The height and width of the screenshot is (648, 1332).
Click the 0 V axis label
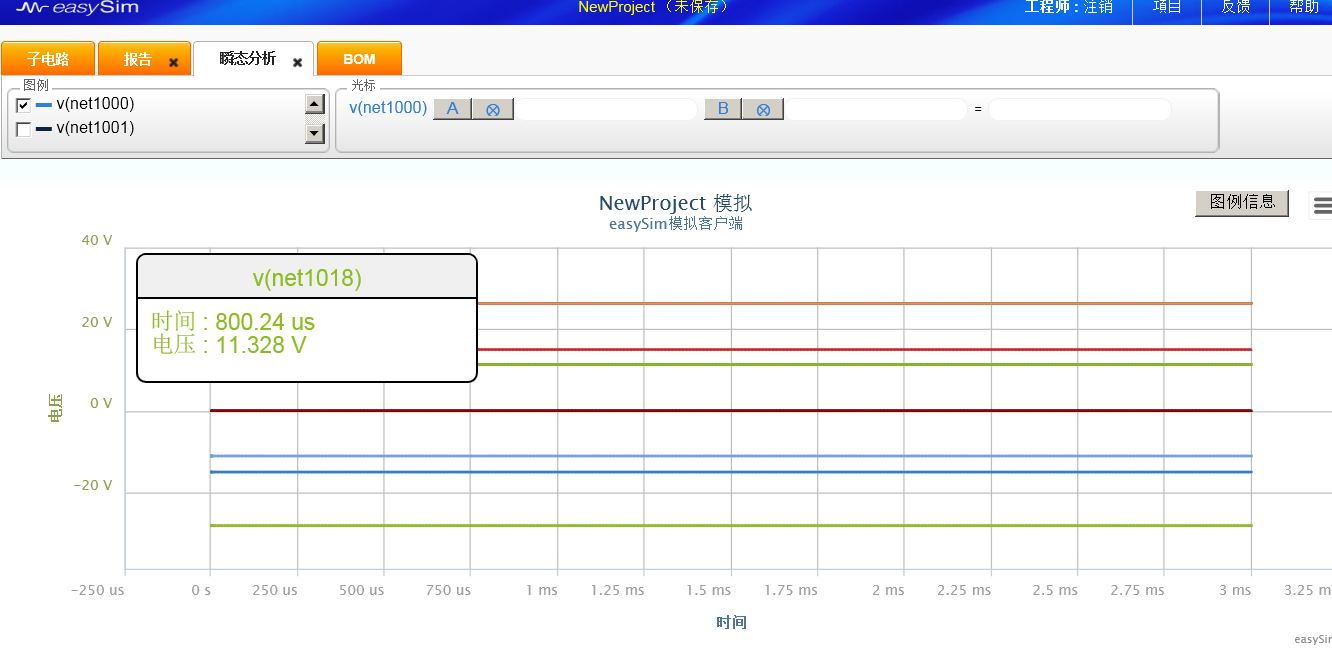tap(101, 404)
